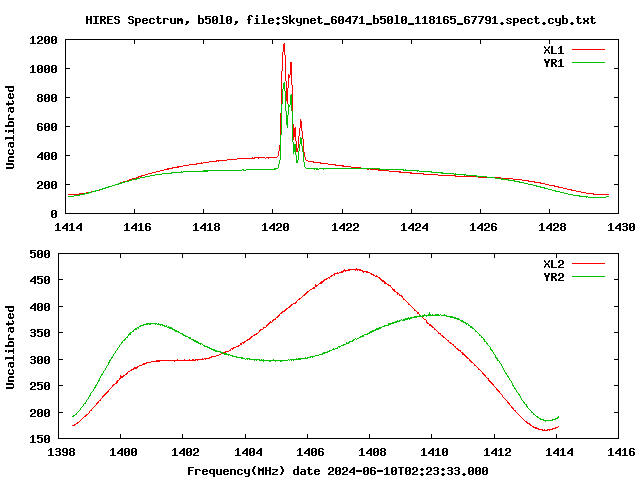Click the red XL2 legend line sample
Image resolution: width=640 pixels, height=480 pixels.
point(588,264)
